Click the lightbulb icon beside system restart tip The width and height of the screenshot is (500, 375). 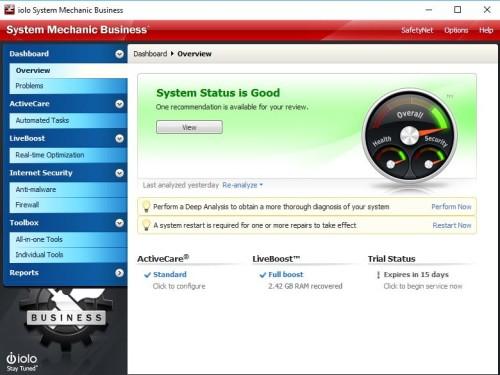pyautogui.click(x=146, y=225)
